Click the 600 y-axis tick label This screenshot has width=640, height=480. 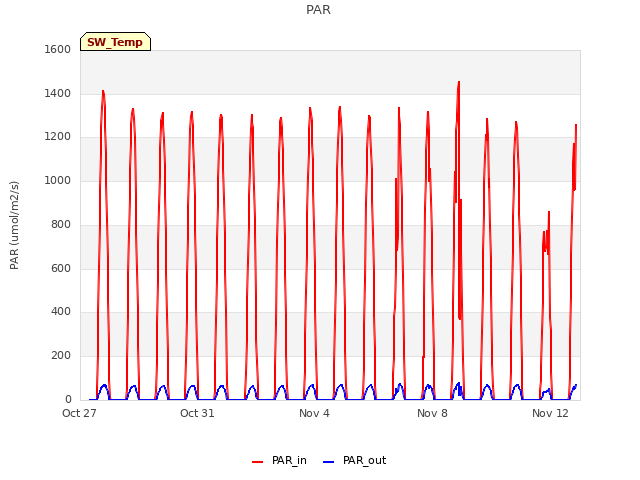(x=61, y=268)
